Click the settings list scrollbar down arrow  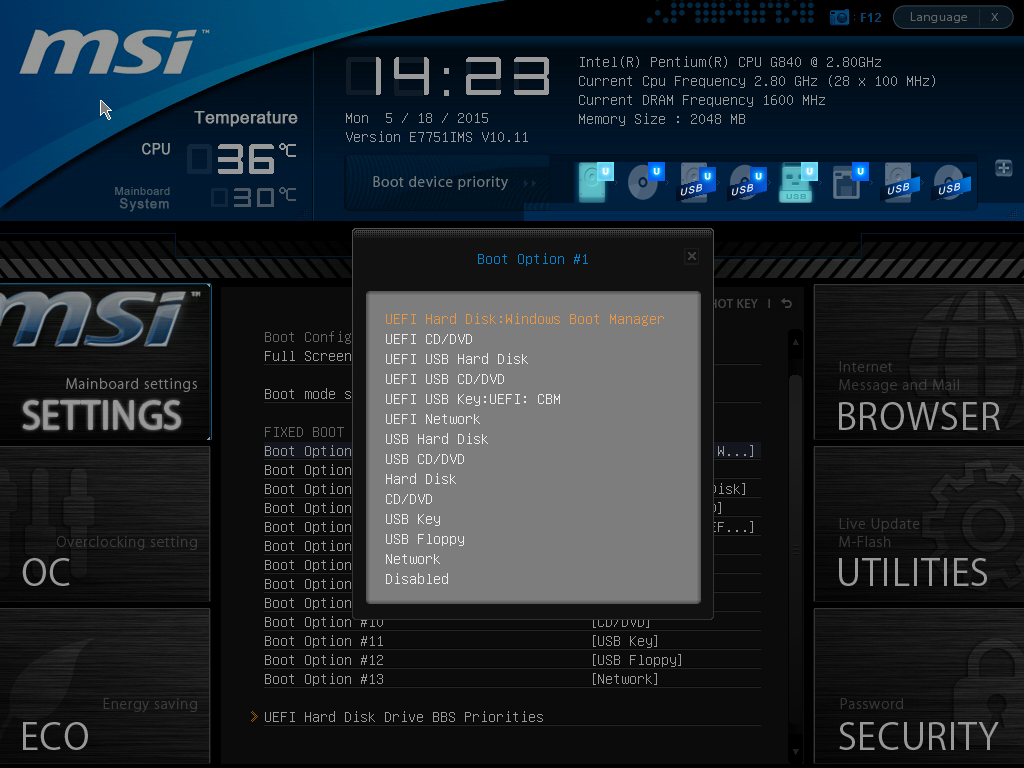795,752
